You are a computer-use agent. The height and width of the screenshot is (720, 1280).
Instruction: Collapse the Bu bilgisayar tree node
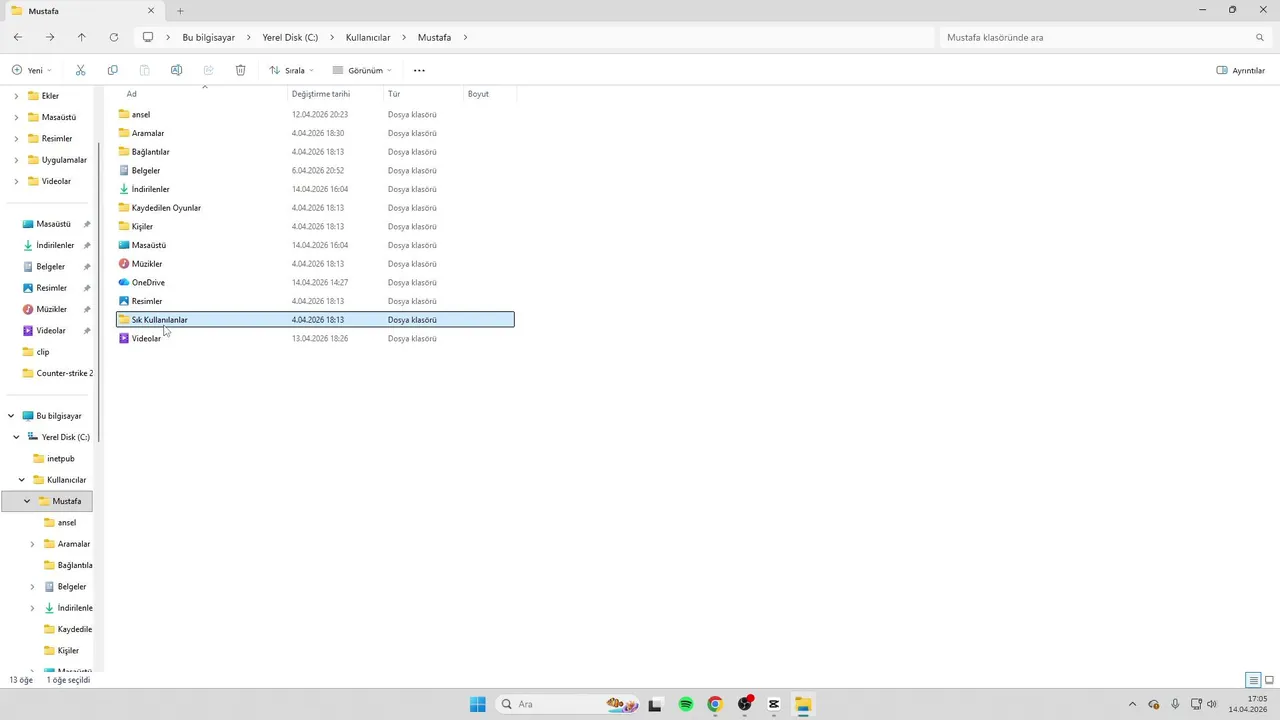click(11, 416)
